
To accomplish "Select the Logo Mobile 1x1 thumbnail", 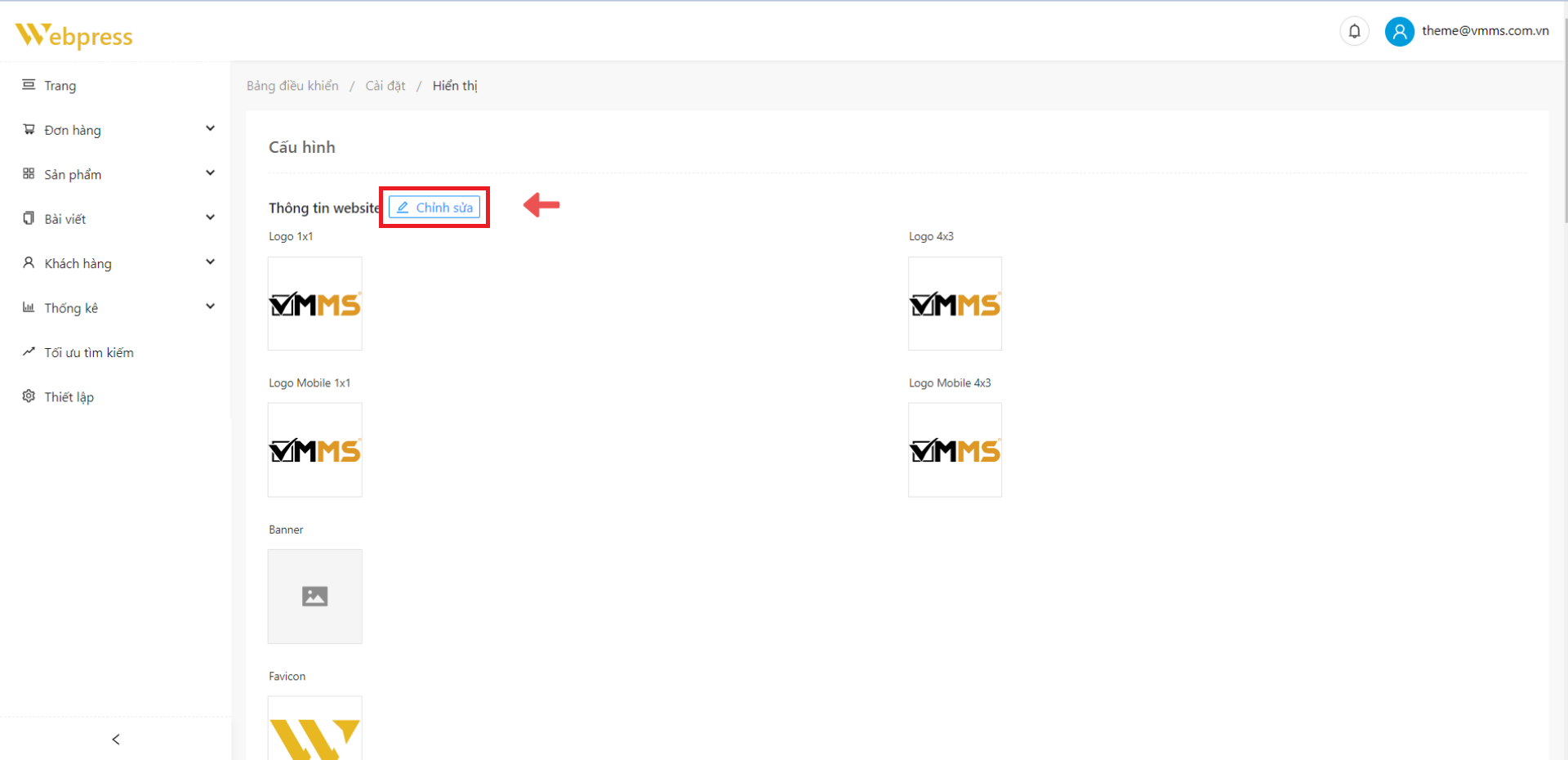I will [314, 449].
